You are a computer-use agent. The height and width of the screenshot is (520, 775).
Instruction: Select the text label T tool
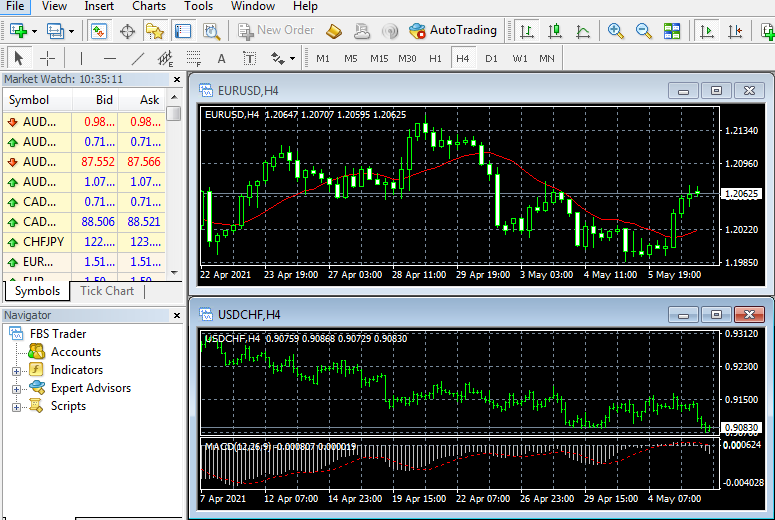tap(250, 58)
